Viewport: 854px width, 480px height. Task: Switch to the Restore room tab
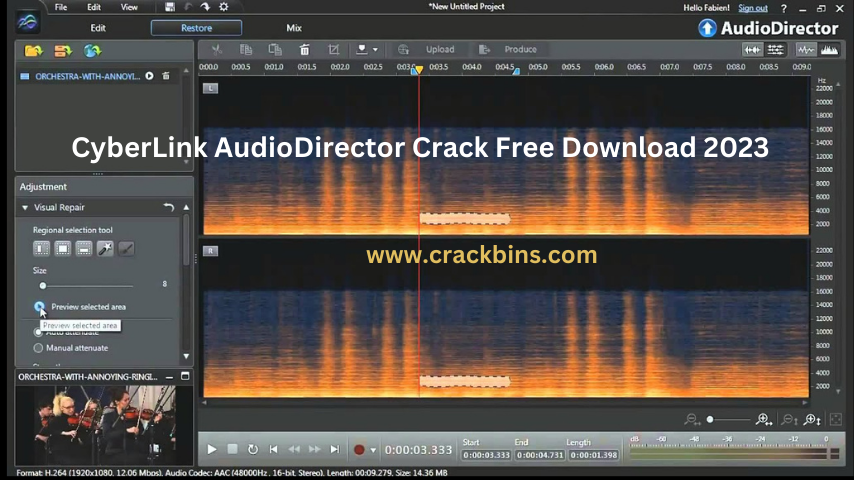pyautogui.click(x=197, y=28)
